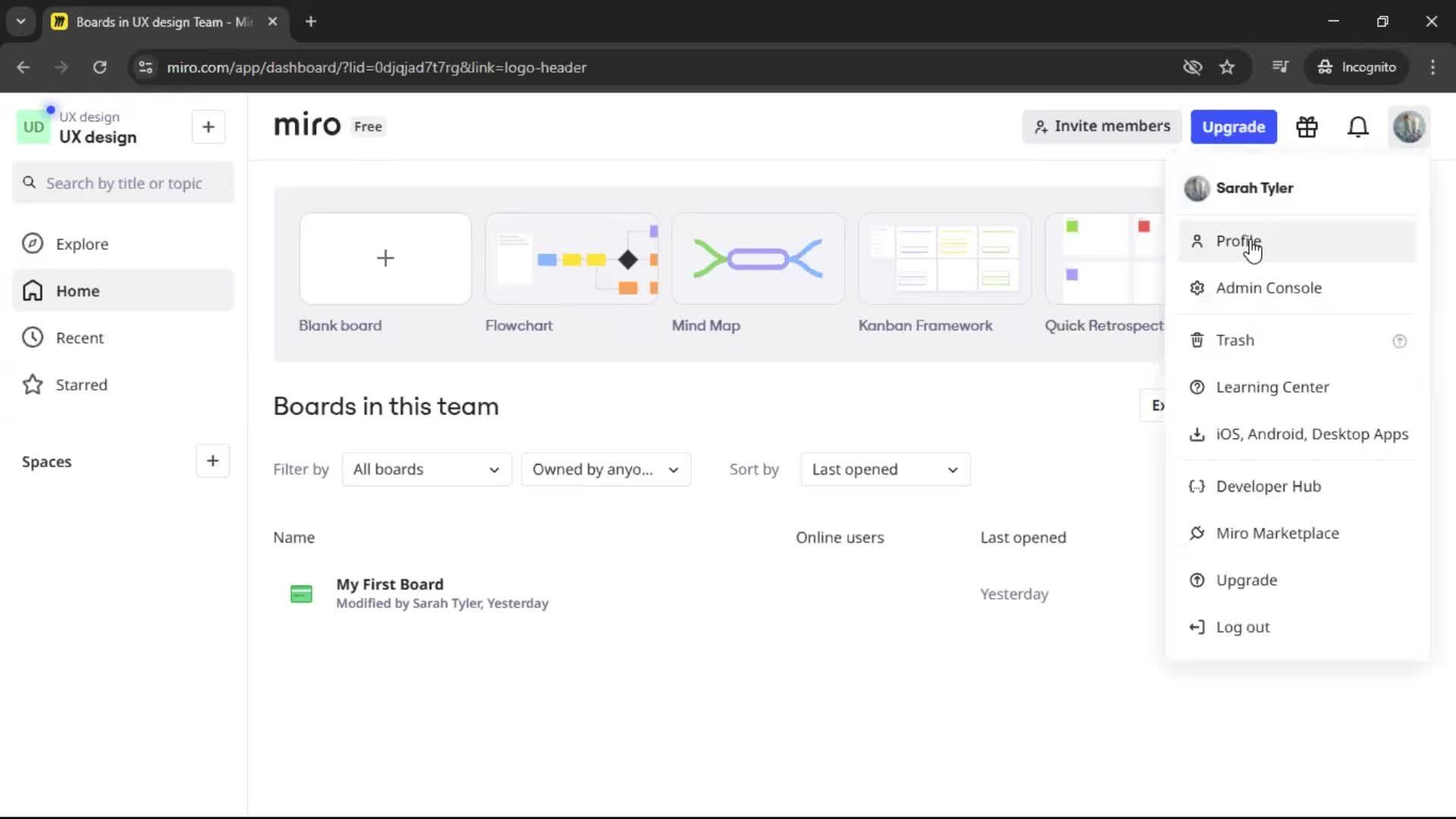Image resolution: width=1456 pixels, height=819 pixels.
Task: Expand the Last opened sort dropdown
Action: point(885,469)
